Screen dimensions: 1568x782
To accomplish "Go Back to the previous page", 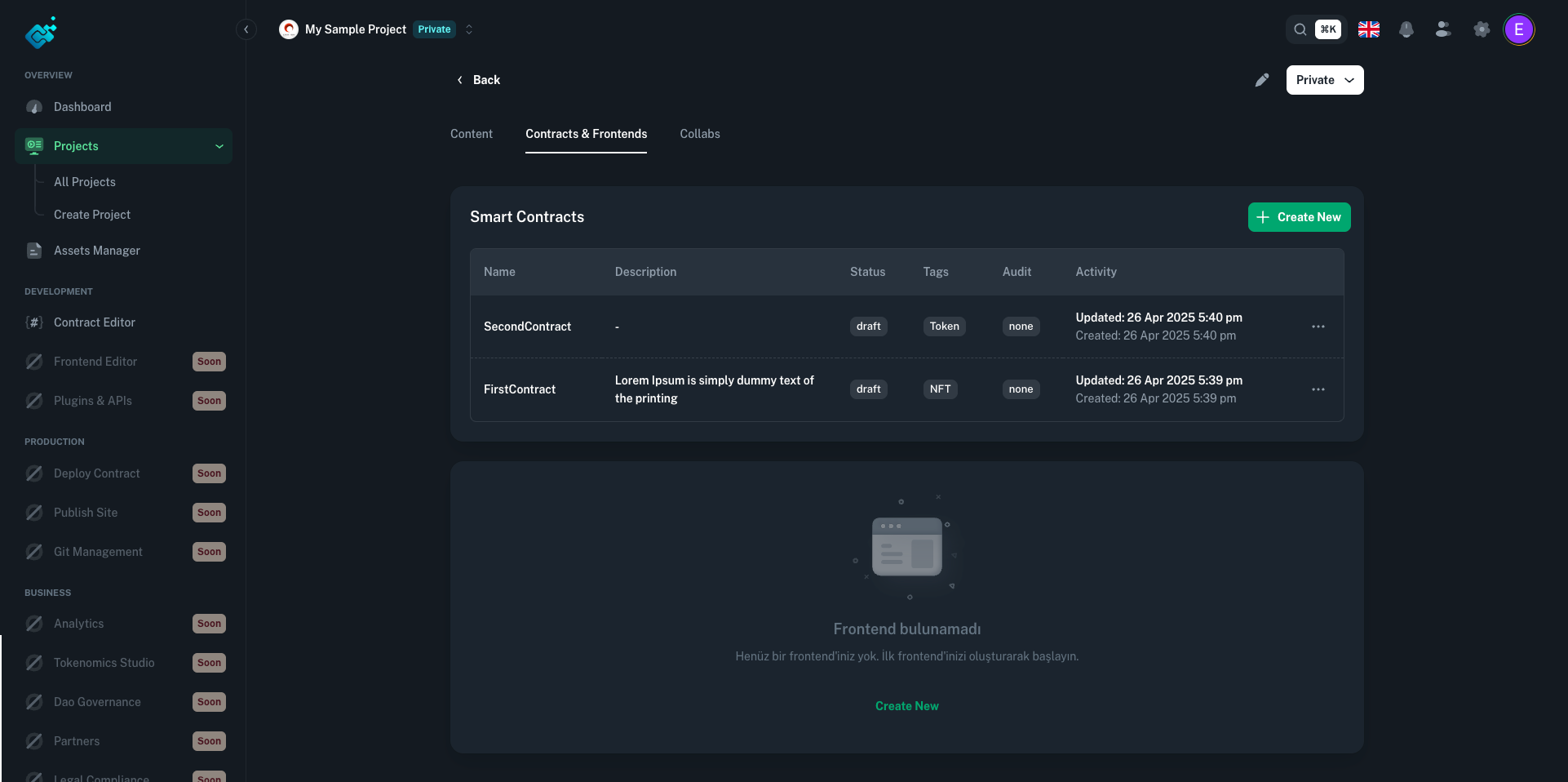I will point(478,80).
